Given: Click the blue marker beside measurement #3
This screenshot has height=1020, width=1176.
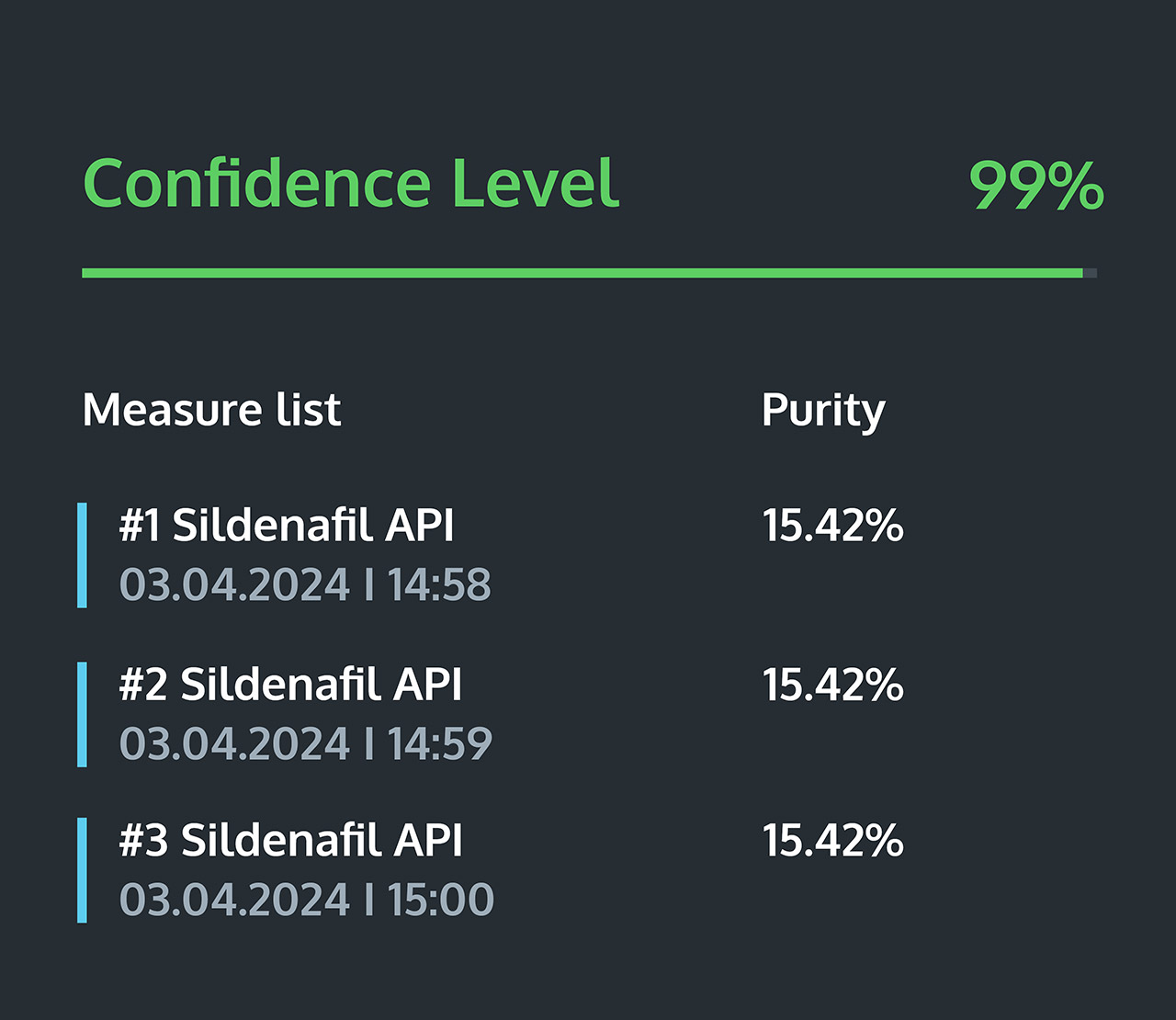Looking at the screenshot, I should [83, 870].
